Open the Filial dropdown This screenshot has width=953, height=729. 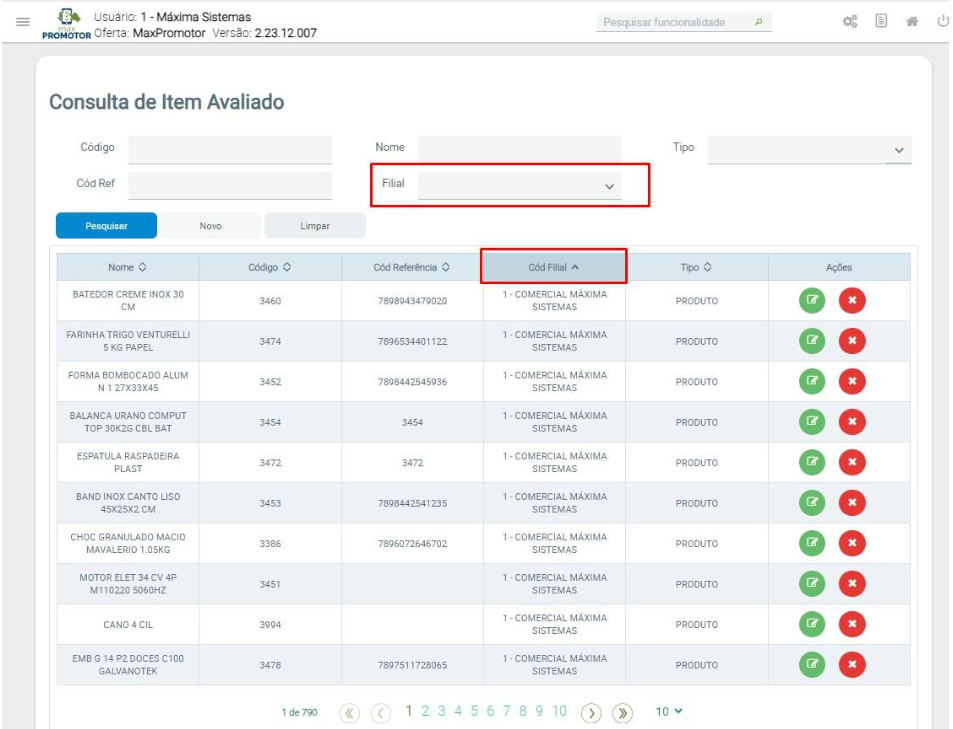pyautogui.click(x=609, y=187)
